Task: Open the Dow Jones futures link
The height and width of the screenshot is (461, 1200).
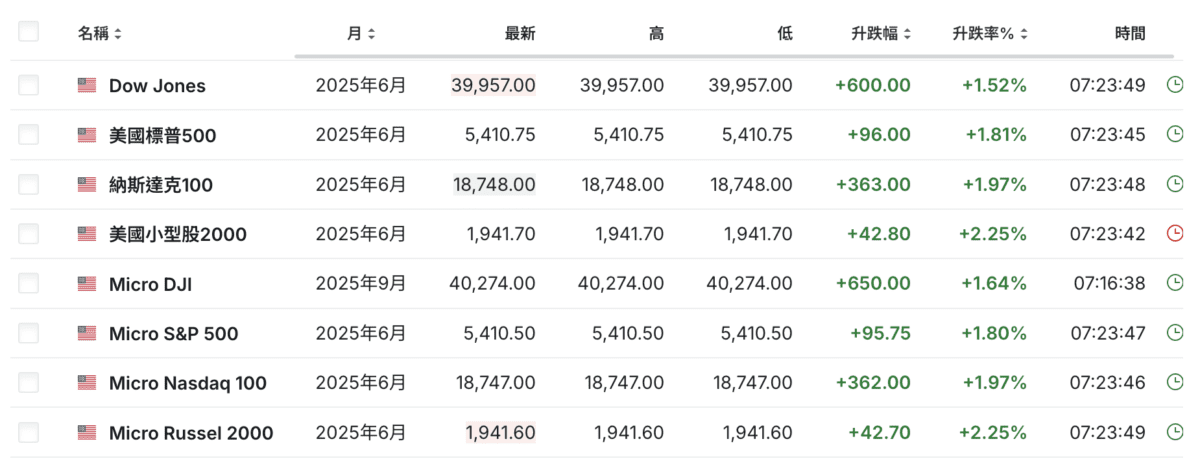Action: coord(157,86)
